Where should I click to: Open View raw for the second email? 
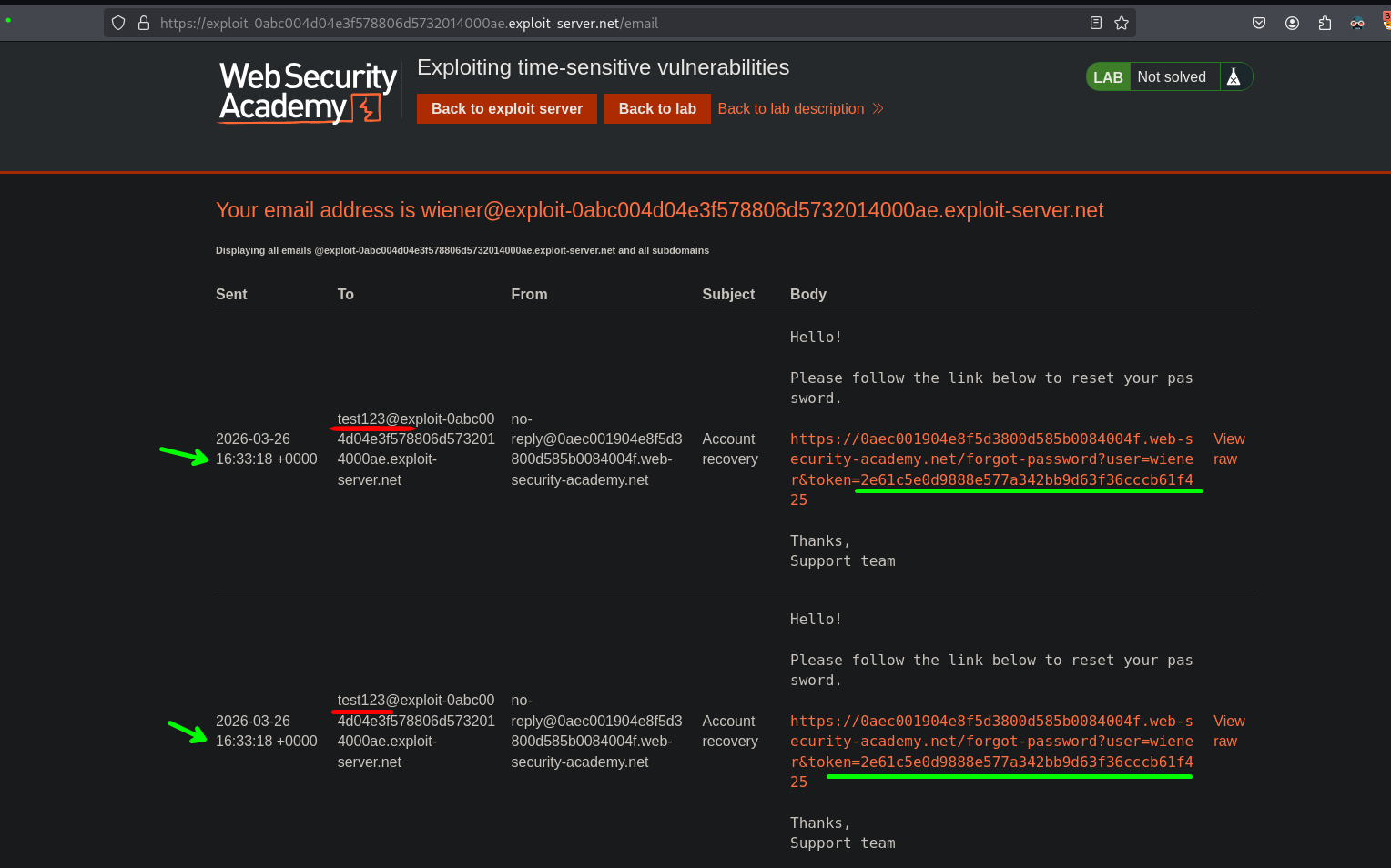click(x=1228, y=732)
